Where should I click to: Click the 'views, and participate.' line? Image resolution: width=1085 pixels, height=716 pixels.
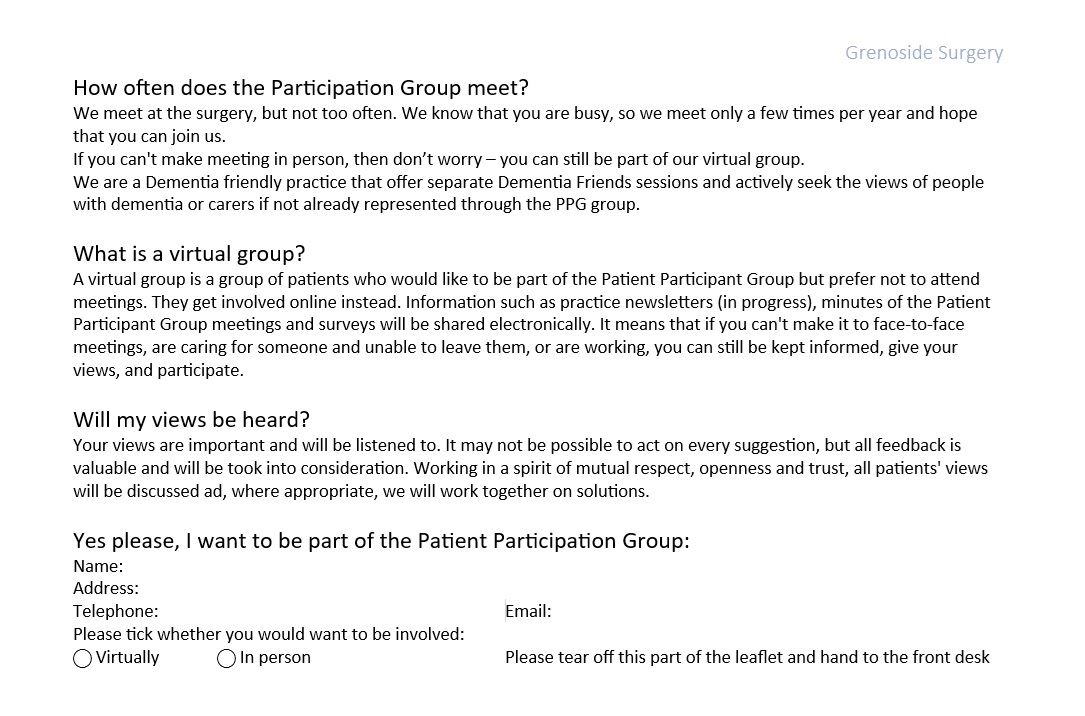[158, 370]
